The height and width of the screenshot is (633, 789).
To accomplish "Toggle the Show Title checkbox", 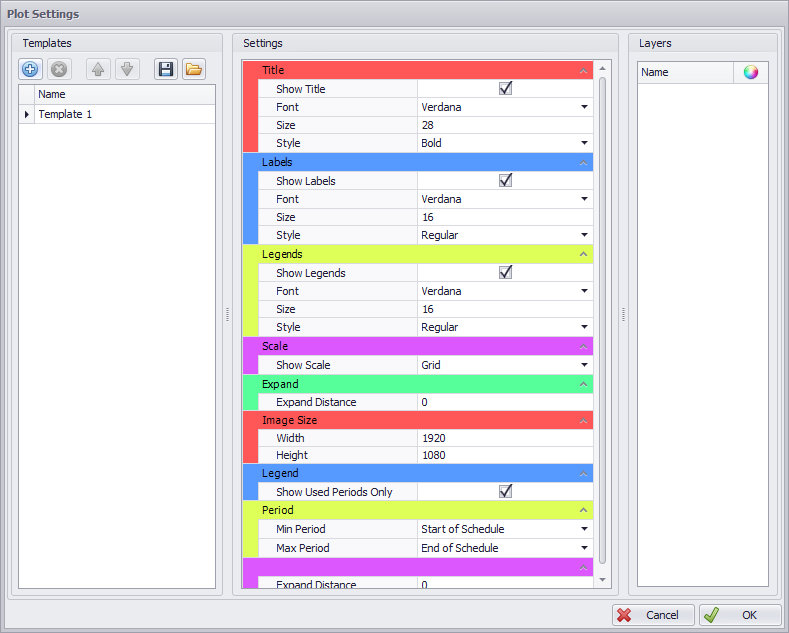I will (x=505, y=89).
